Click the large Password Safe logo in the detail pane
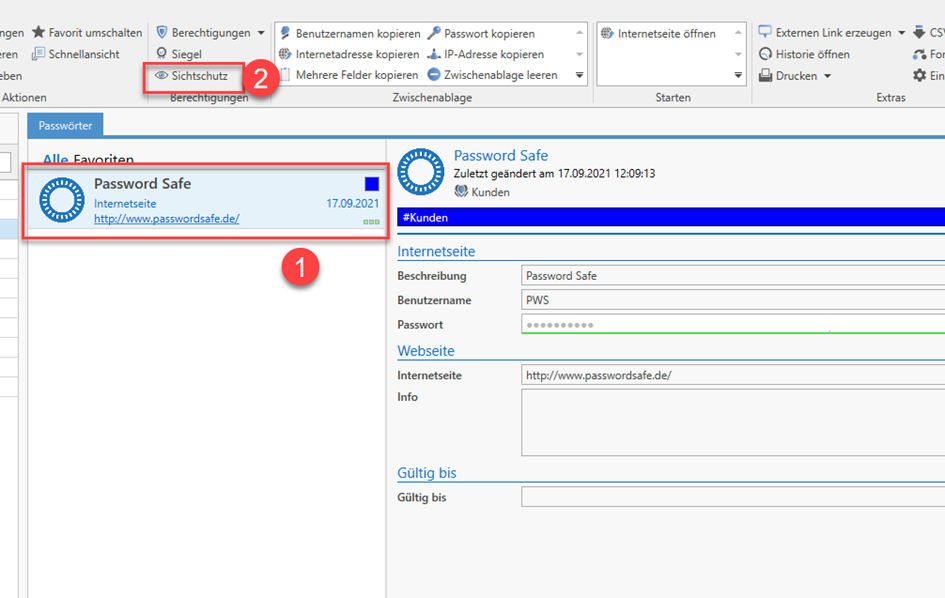Image resolution: width=945 pixels, height=598 pixels. 421,172
